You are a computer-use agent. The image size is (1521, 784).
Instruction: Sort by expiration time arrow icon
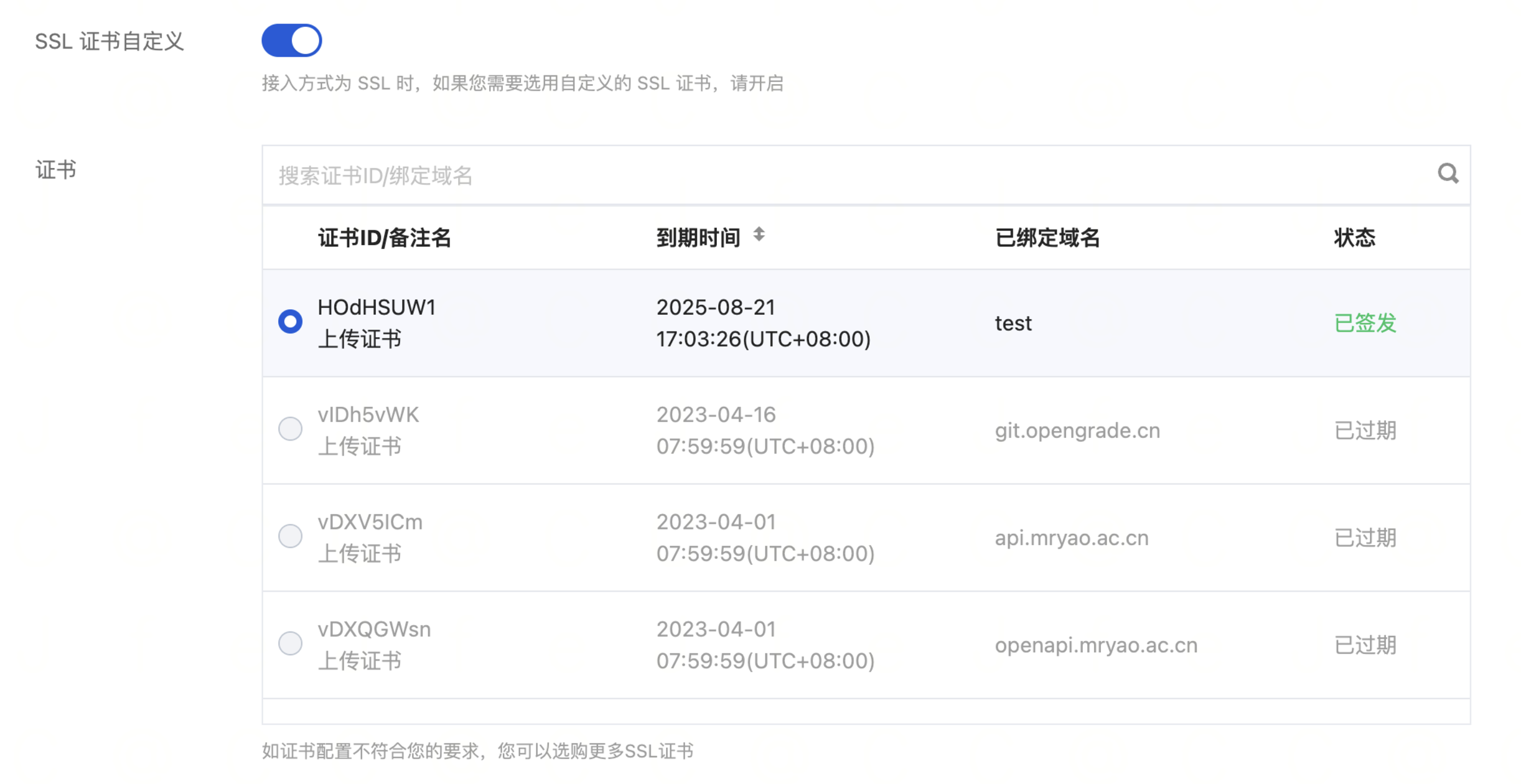(x=759, y=235)
